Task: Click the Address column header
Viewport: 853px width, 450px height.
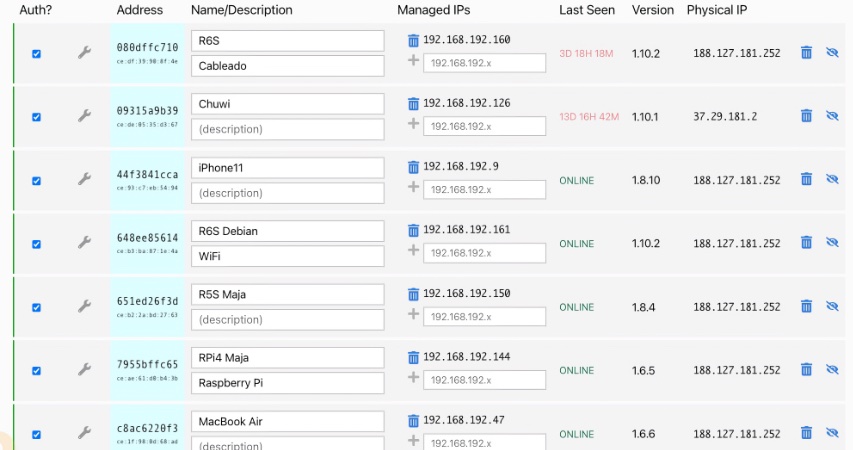Action: (x=140, y=10)
